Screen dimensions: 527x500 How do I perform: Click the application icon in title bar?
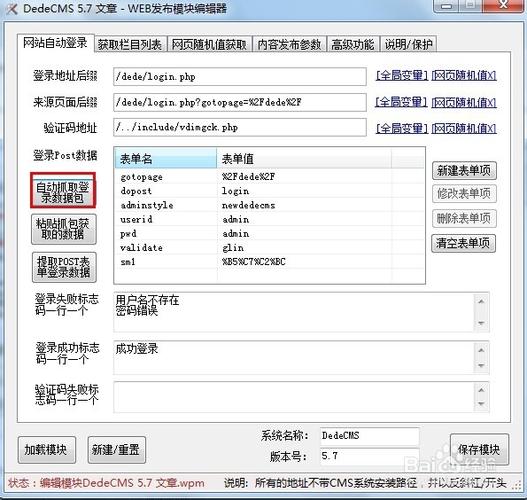tap(12, 9)
